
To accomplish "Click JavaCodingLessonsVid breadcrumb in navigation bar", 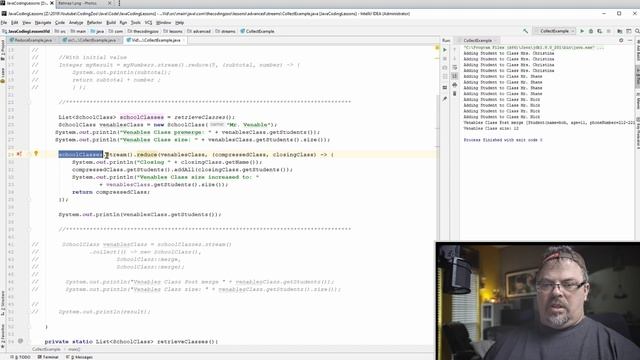I will [27, 31].
